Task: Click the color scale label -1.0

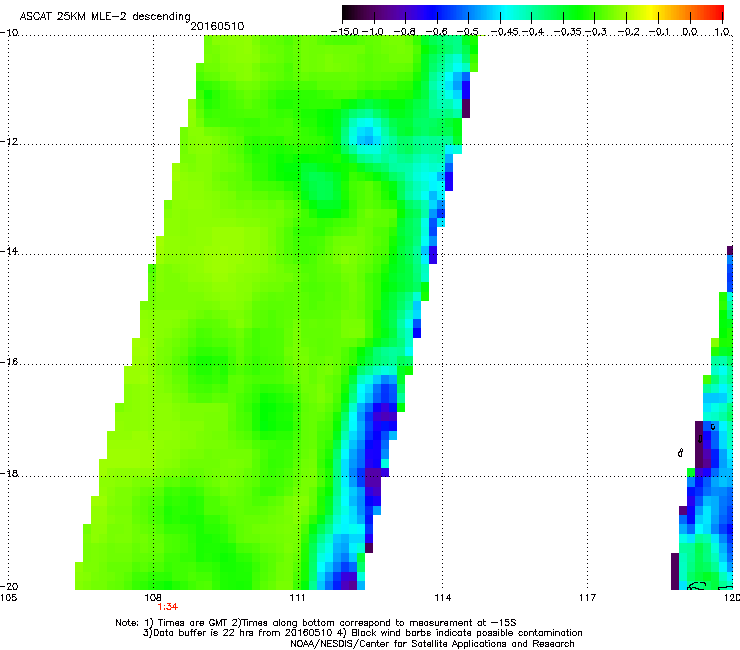Action: pyautogui.click(x=373, y=32)
